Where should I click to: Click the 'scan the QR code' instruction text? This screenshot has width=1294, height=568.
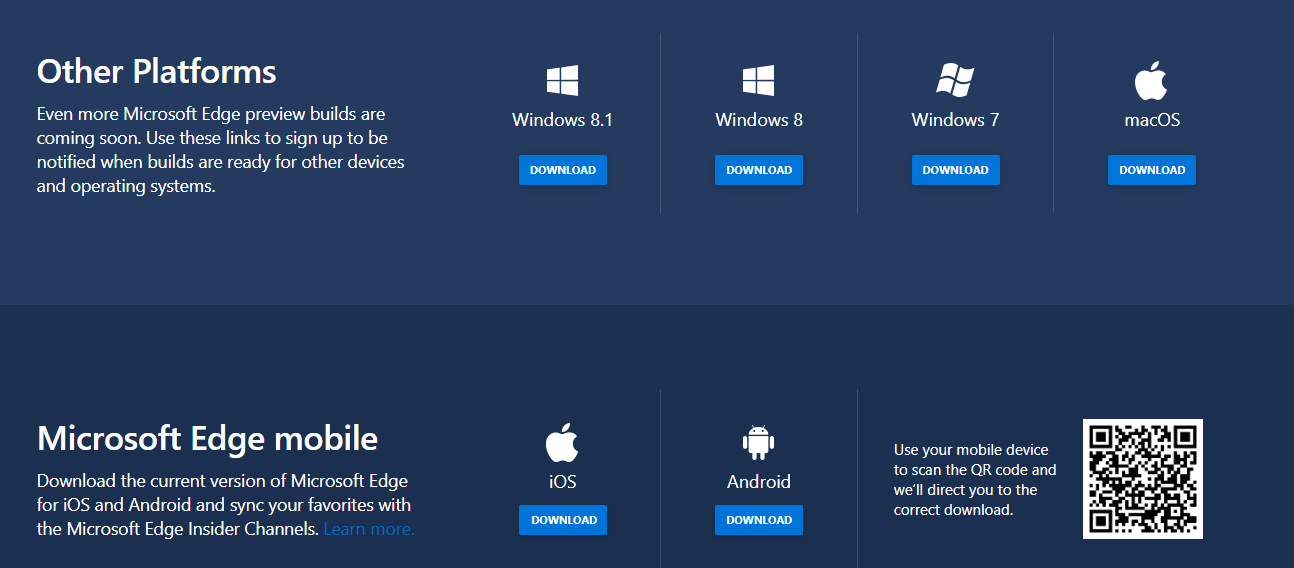tap(975, 480)
